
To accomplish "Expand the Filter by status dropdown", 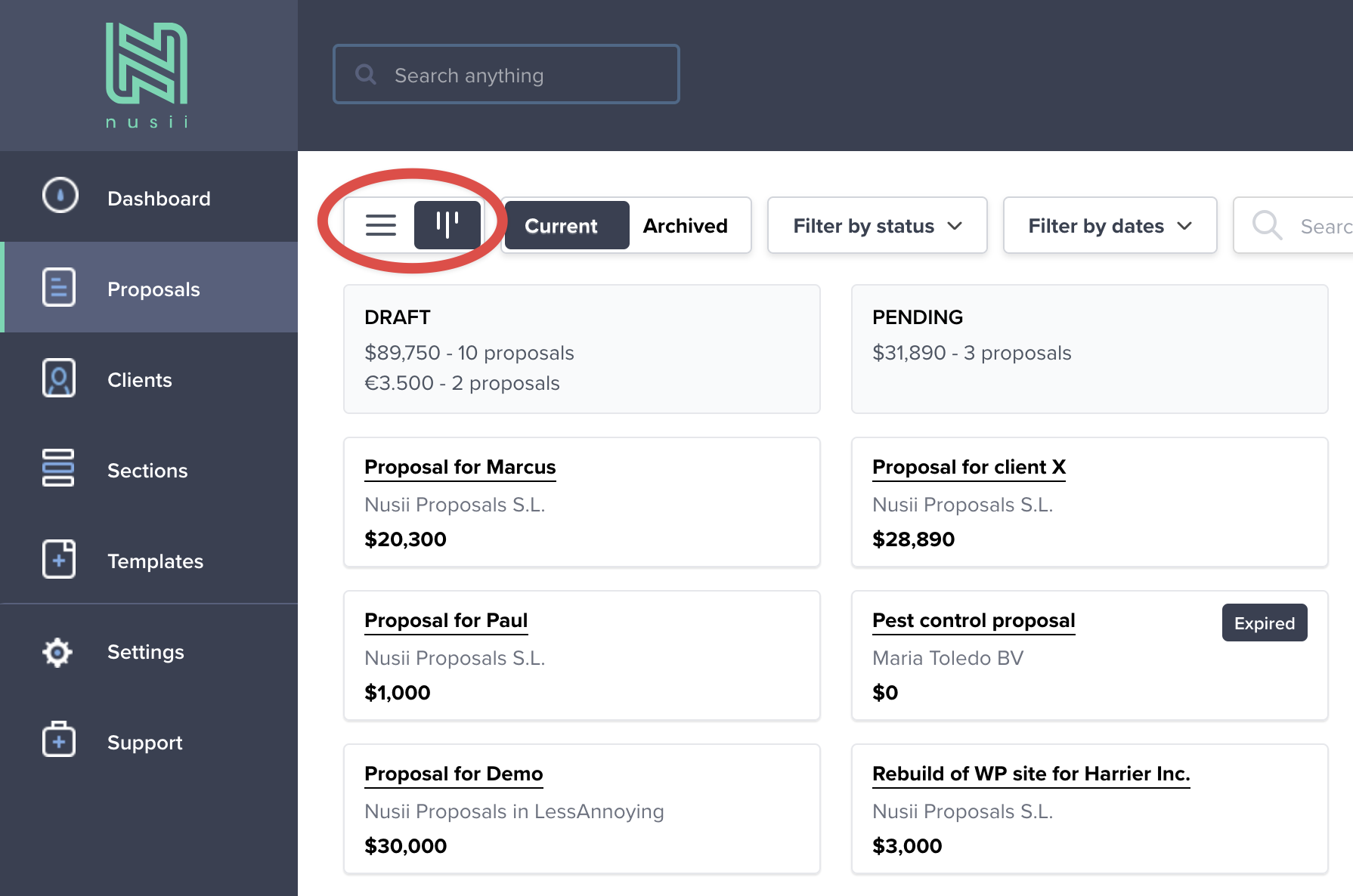I will coord(877,226).
